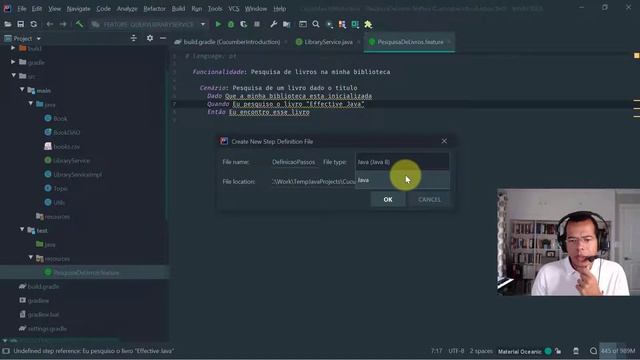Image resolution: width=640 pixels, height=360 pixels.
Task: Collapse the test resources folder
Action: (x=31, y=258)
